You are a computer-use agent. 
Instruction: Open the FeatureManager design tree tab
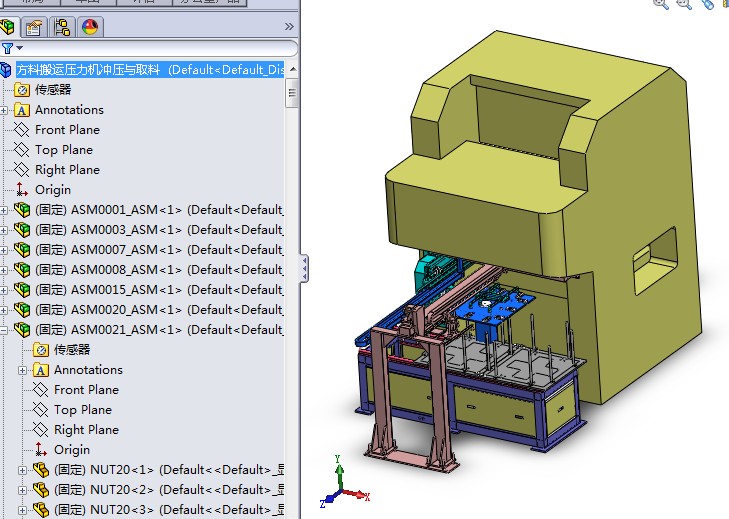7,27
